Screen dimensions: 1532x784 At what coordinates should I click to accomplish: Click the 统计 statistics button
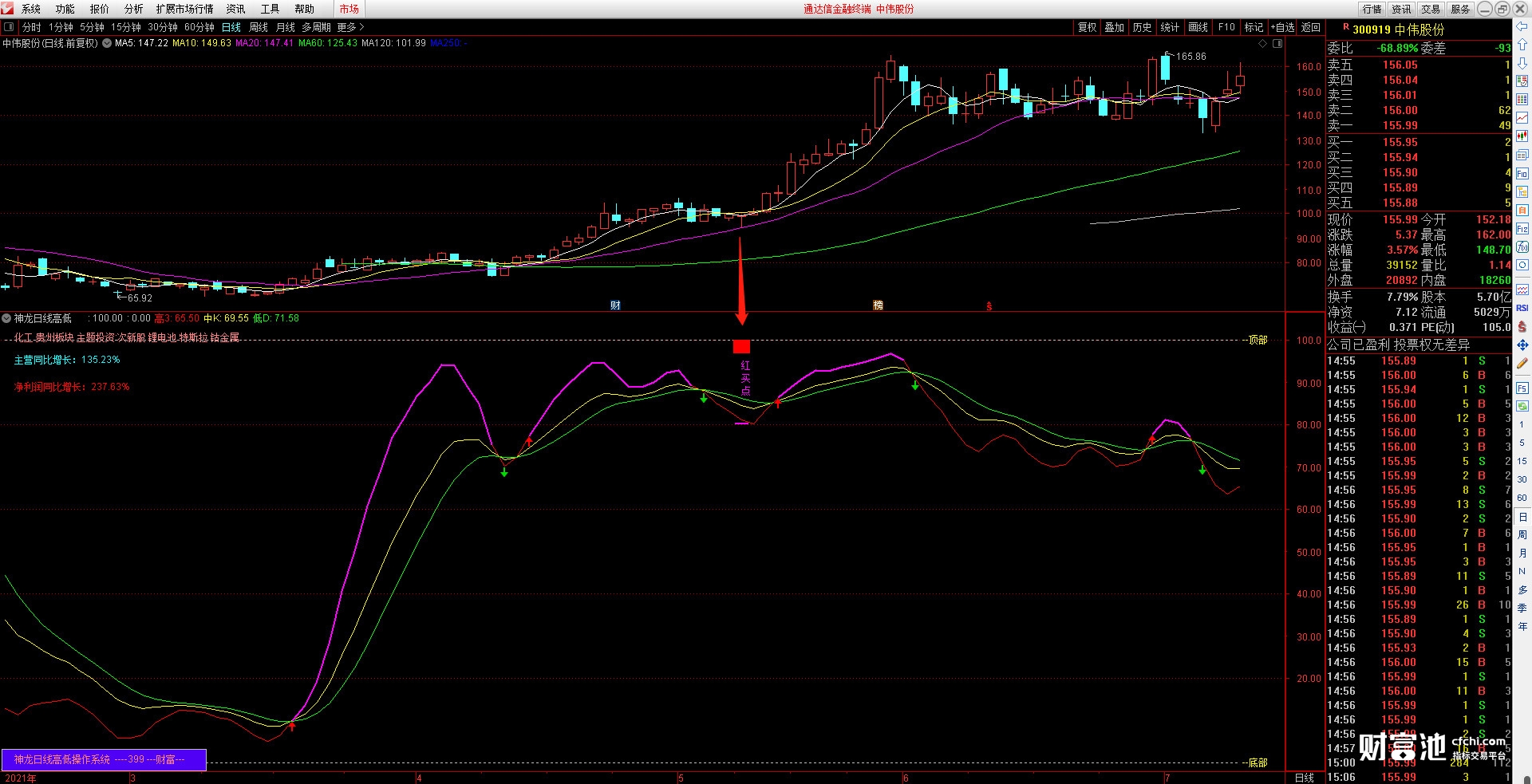[1171, 27]
